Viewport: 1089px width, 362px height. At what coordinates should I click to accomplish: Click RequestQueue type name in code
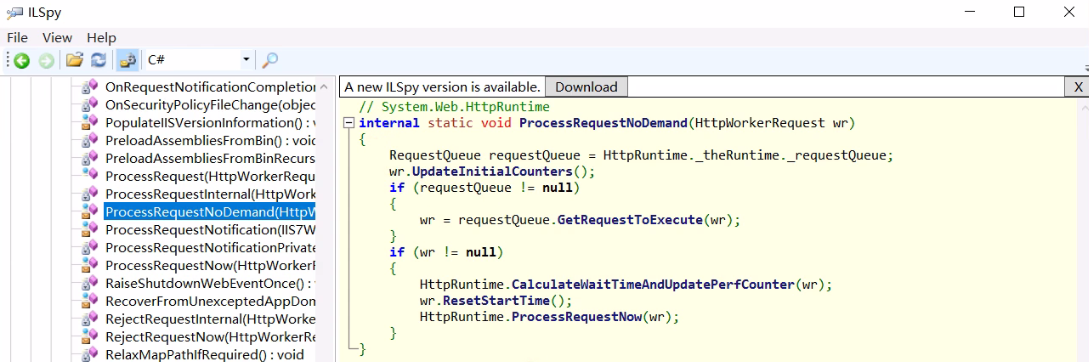(x=435, y=156)
